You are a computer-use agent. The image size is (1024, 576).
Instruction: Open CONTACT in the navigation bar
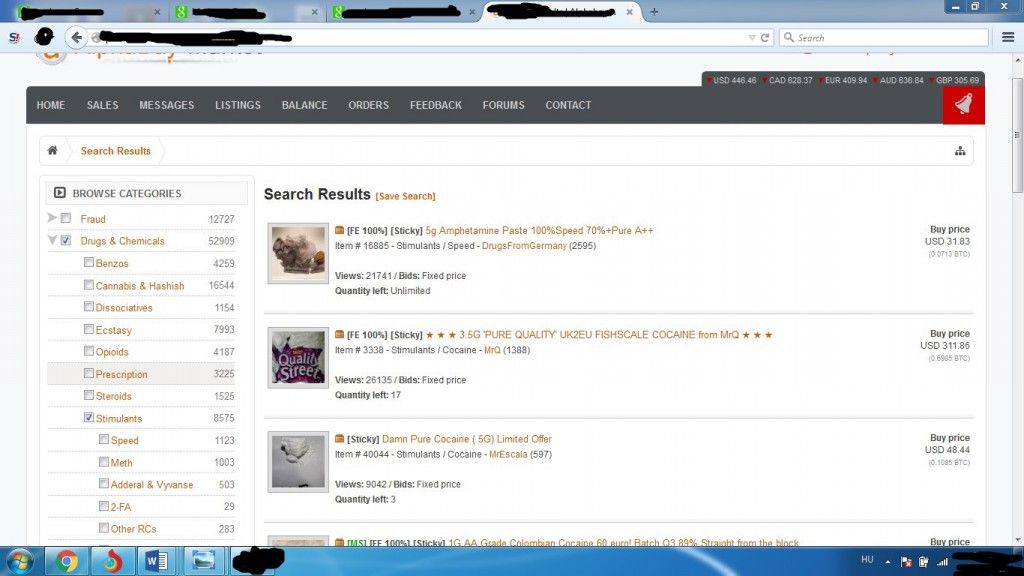pos(568,105)
